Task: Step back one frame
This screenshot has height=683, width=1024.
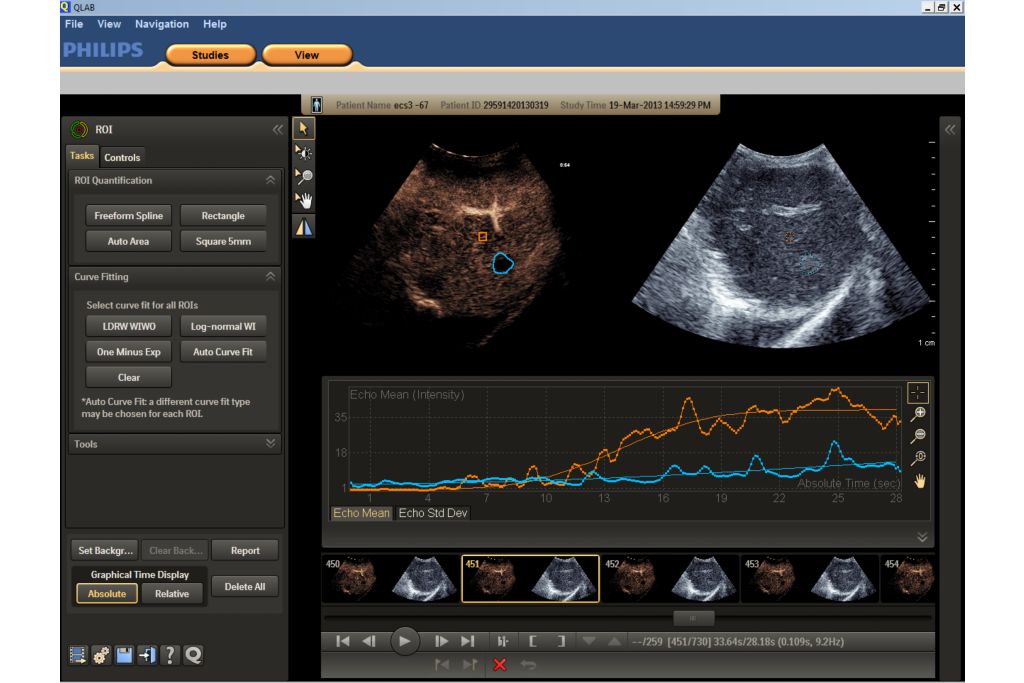Action: point(369,641)
